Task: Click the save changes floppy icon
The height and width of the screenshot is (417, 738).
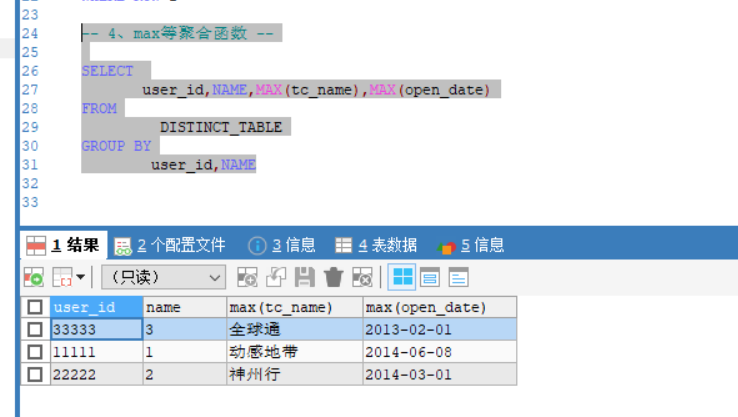Action: coord(305,277)
